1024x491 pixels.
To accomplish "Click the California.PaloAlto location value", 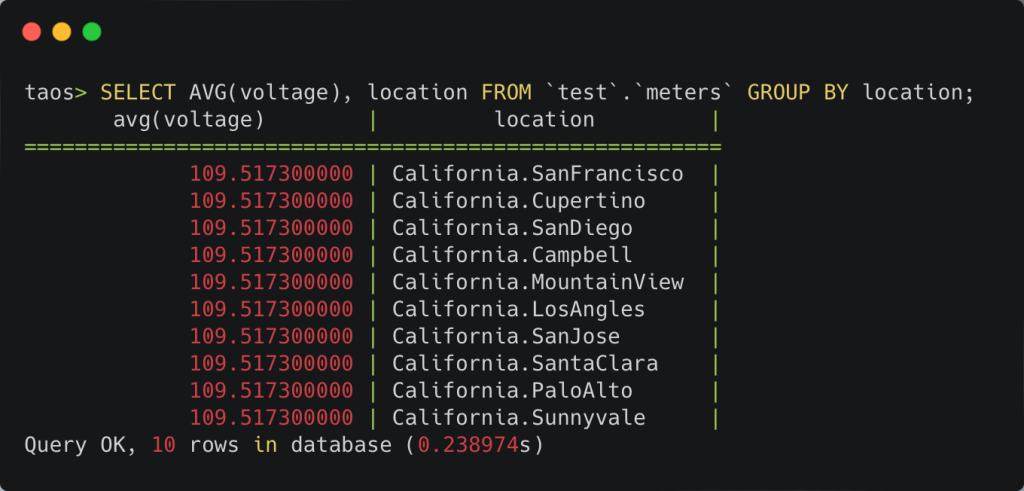I will [512, 390].
